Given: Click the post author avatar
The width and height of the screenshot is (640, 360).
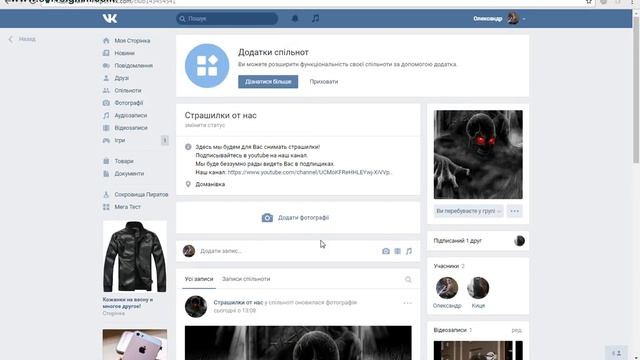Looking at the screenshot, I should (196, 307).
